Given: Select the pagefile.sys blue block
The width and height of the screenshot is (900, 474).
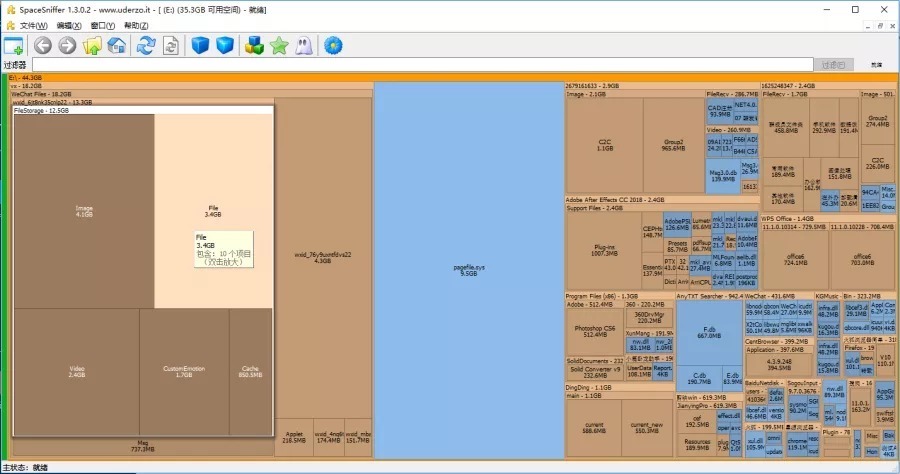Looking at the screenshot, I should [468, 270].
